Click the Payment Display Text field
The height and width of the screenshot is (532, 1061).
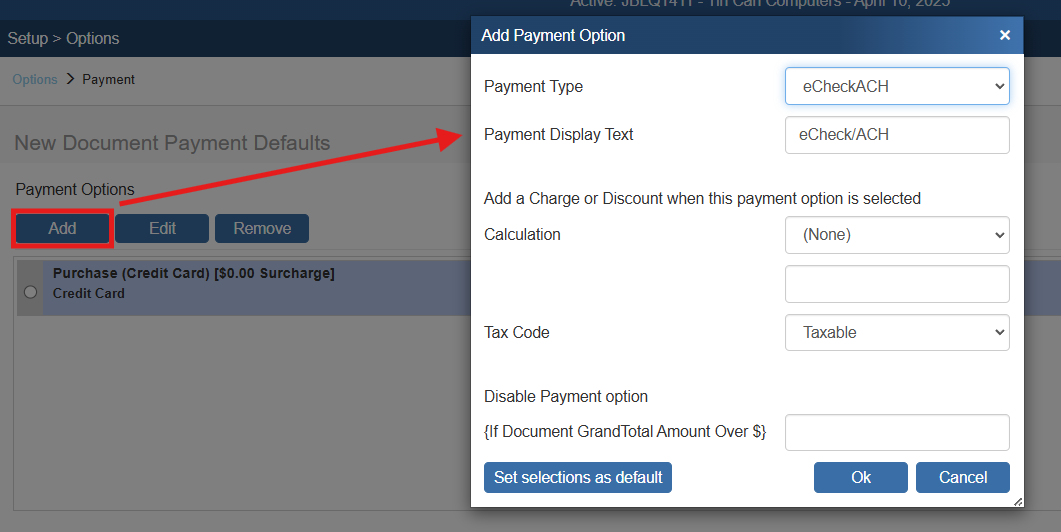coord(897,135)
